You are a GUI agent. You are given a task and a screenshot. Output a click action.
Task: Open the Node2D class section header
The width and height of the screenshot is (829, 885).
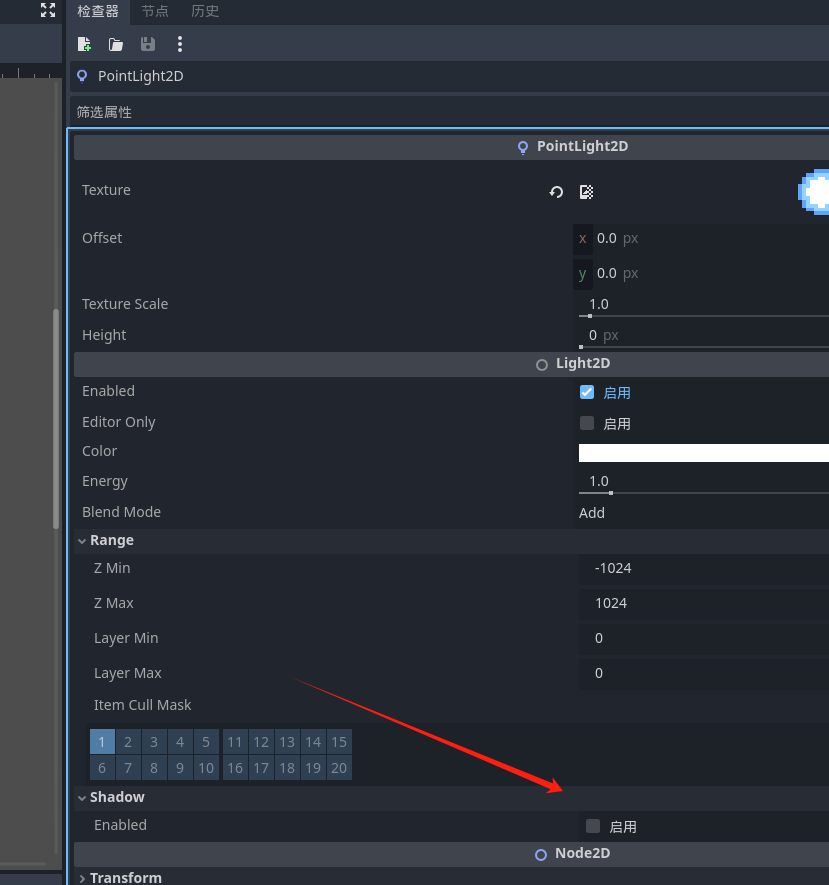pos(451,854)
